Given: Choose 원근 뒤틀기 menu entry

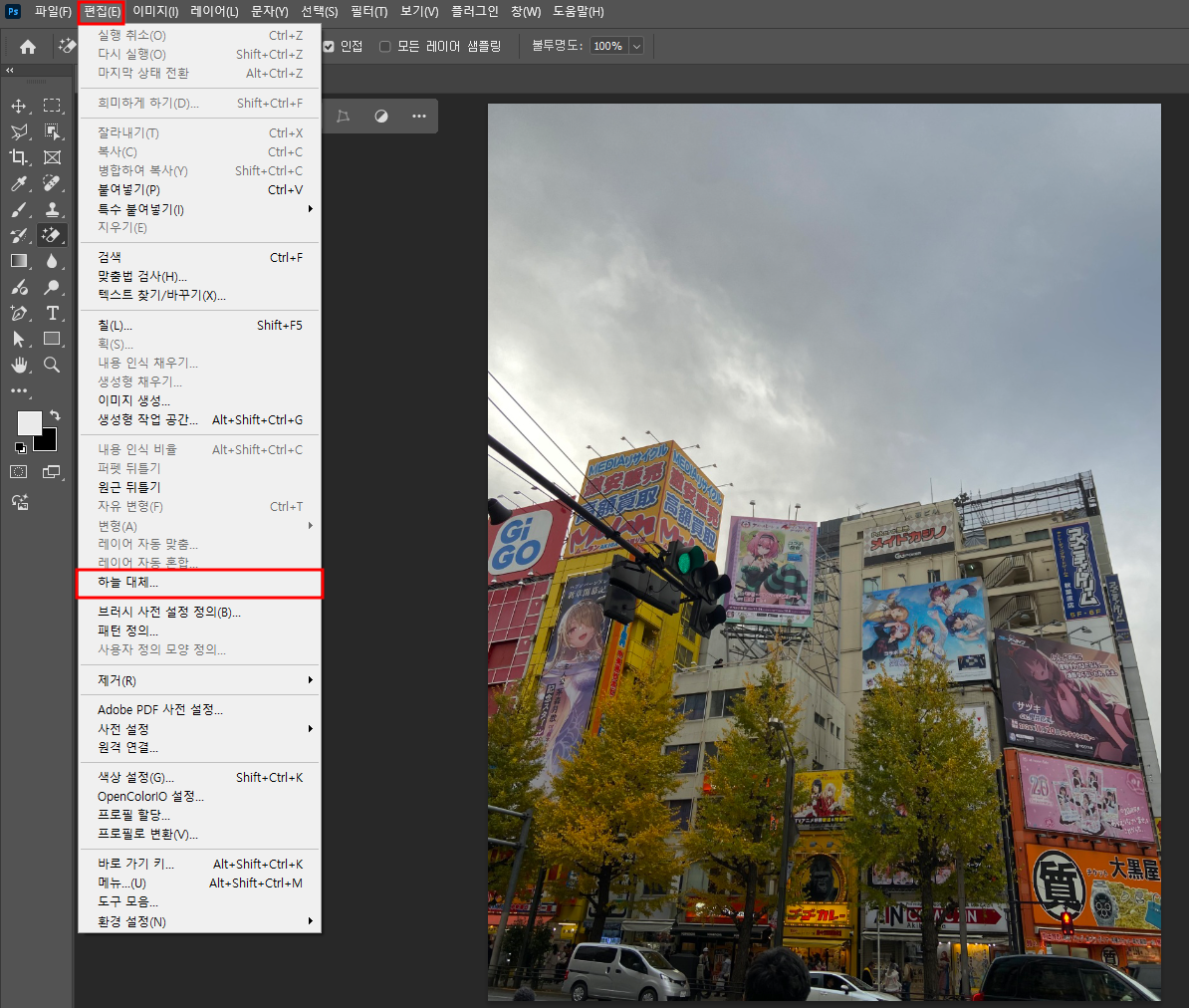Looking at the screenshot, I should (x=200, y=487).
